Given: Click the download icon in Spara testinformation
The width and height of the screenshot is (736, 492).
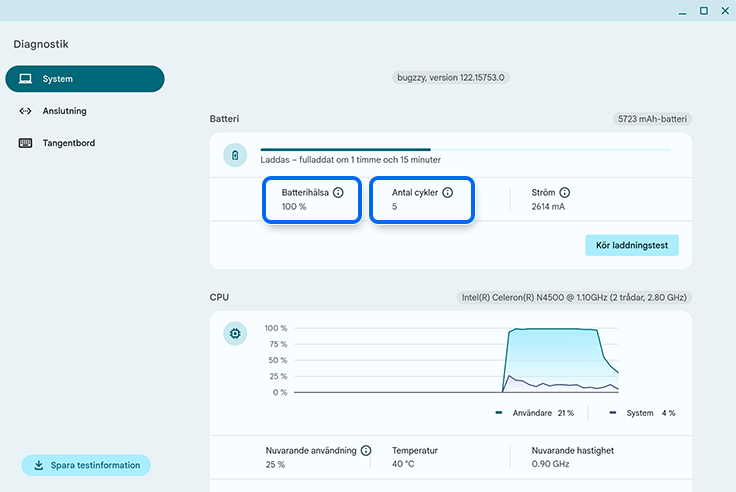Looking at the screenshot, I should 38,465.
